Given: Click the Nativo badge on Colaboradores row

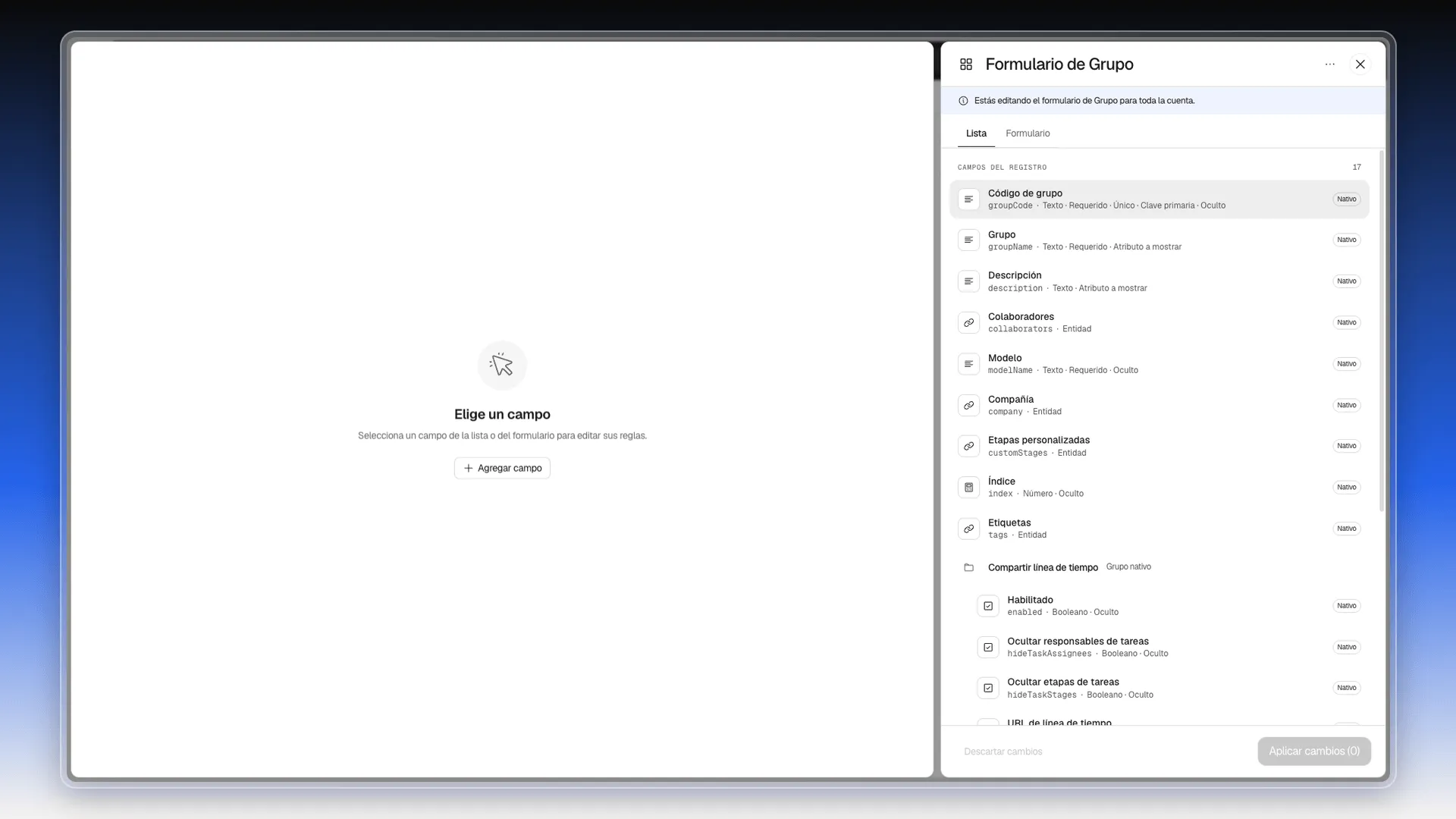Looking at the screenshot, I should coord(1346,323).
